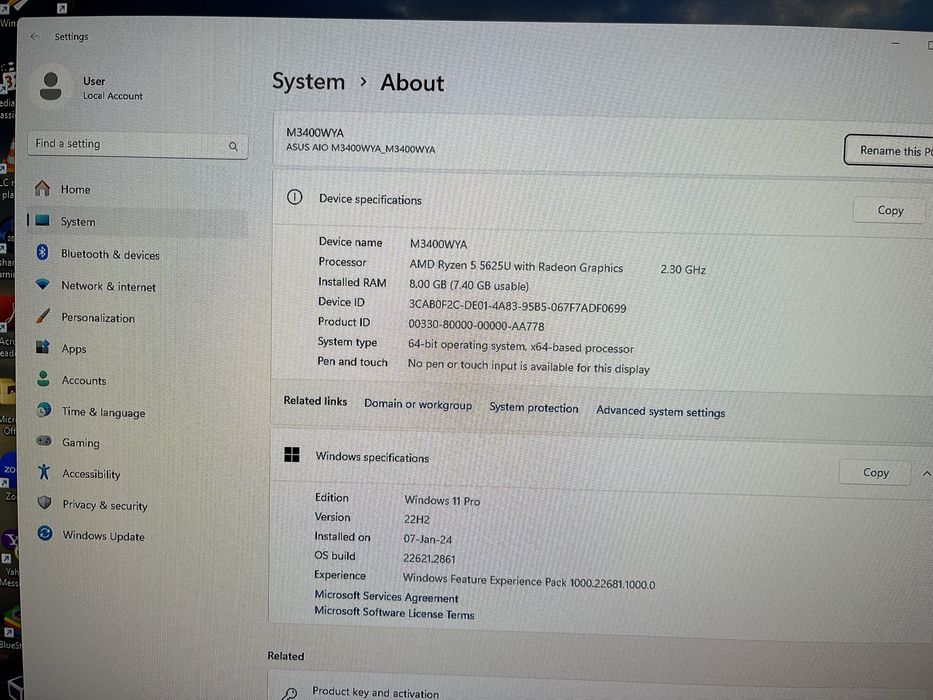
Task: Click the Time & language globe icon
Action: tap(43, 410)
